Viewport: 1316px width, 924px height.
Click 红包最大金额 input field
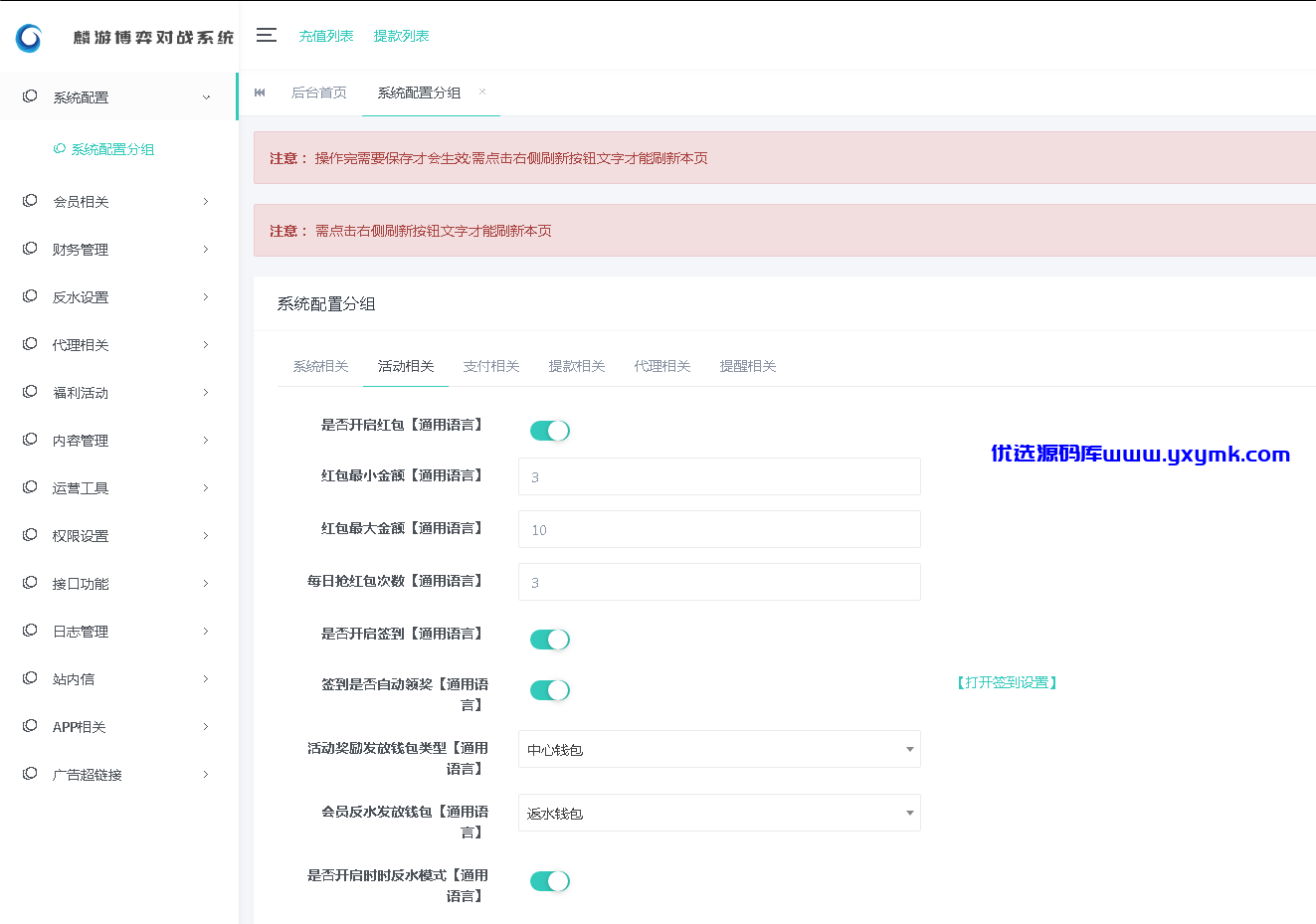719,529
